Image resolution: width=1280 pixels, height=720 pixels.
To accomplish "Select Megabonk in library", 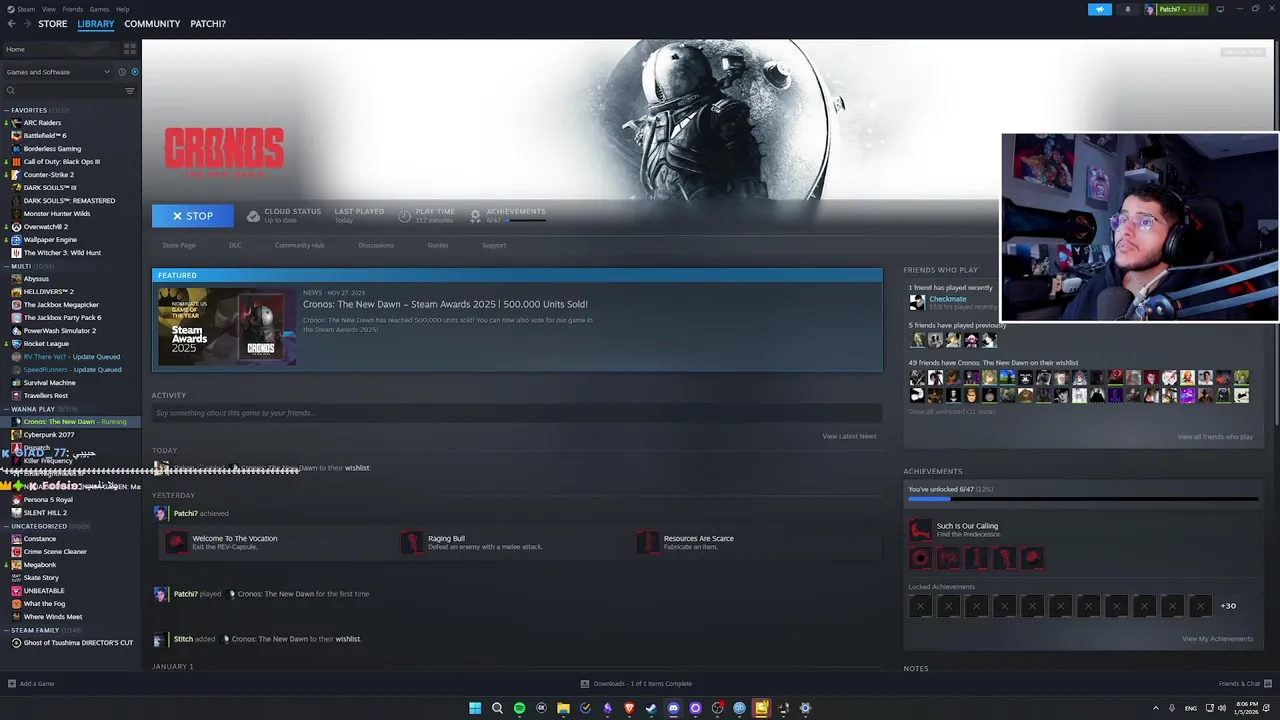I will (40, 565).
